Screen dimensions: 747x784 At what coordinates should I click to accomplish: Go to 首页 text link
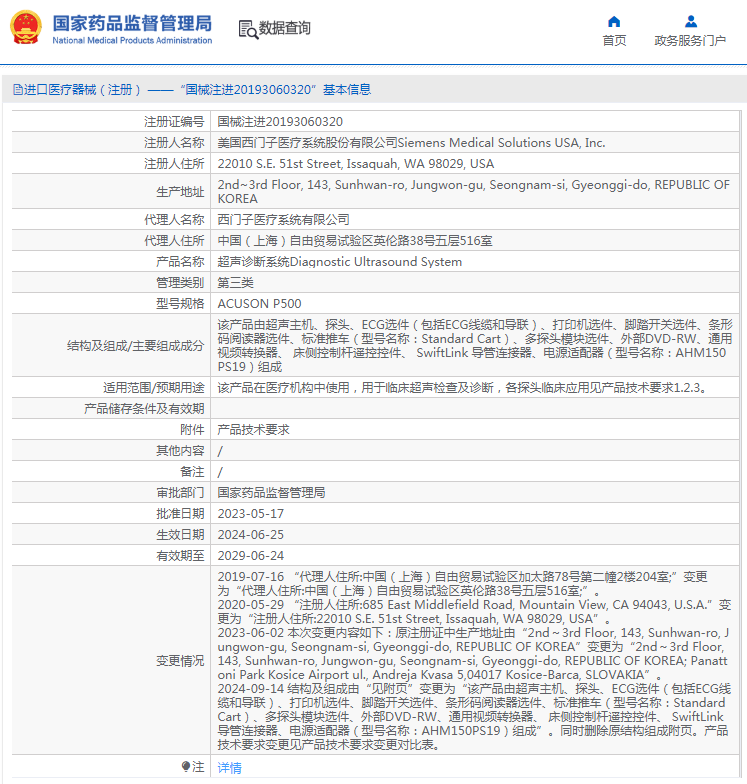tap(614, 40)
